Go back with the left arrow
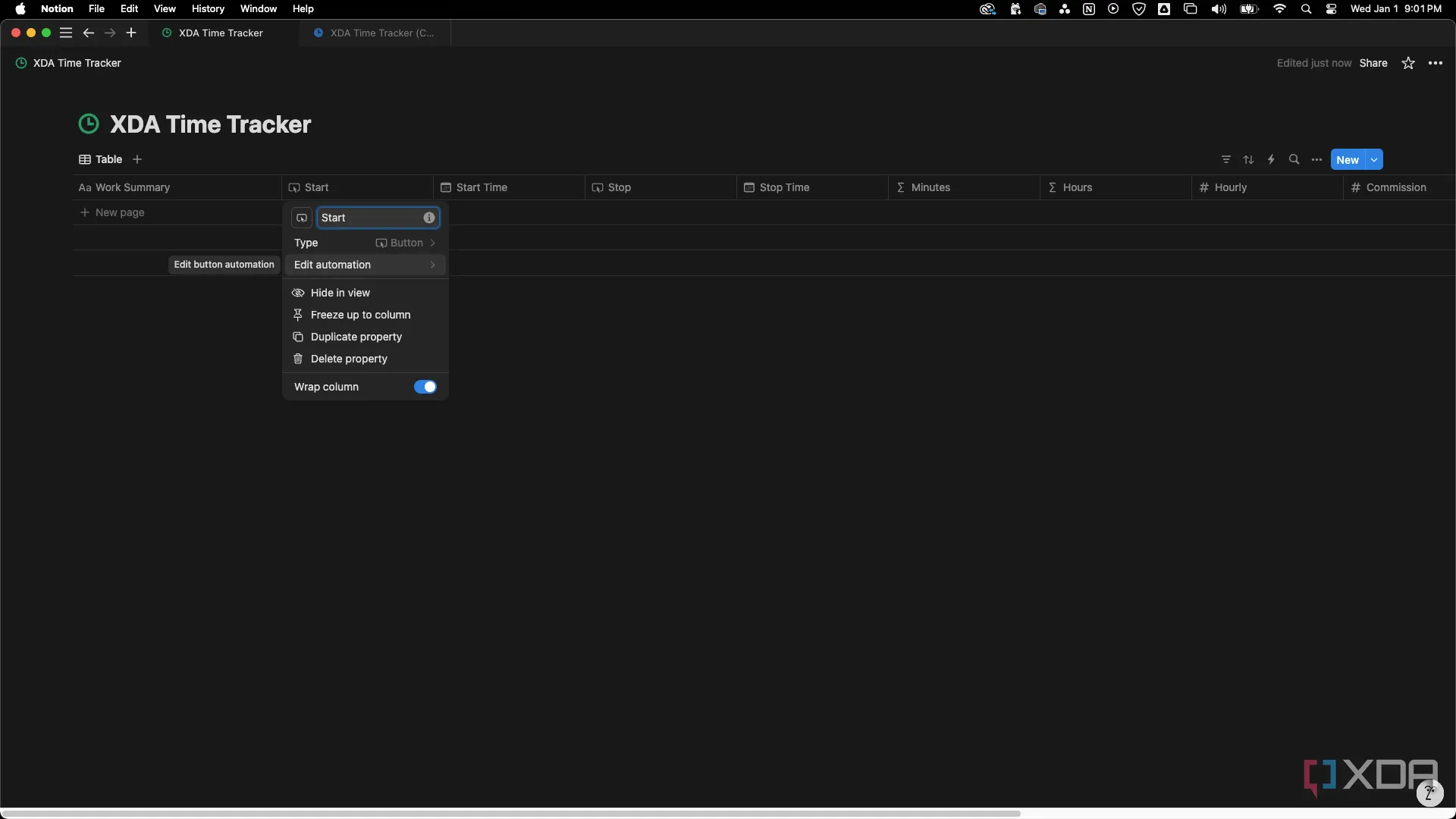Image resolution: width=1456 pixels, height=819 pixels. point(89,33)
